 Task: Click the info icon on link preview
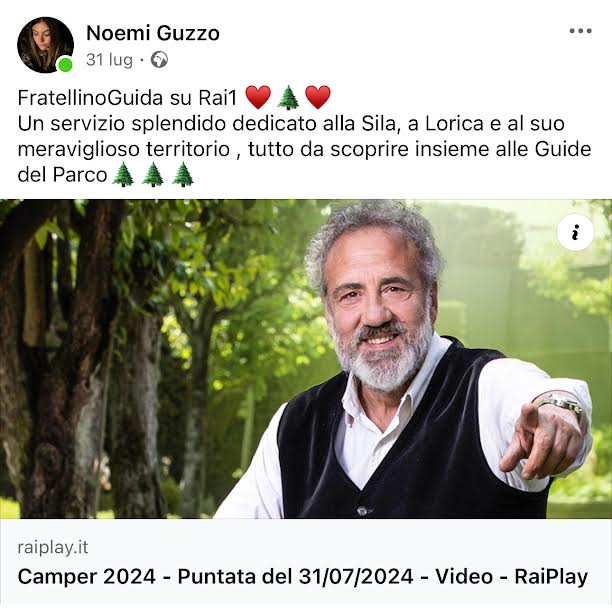click(x=575, y=232)
